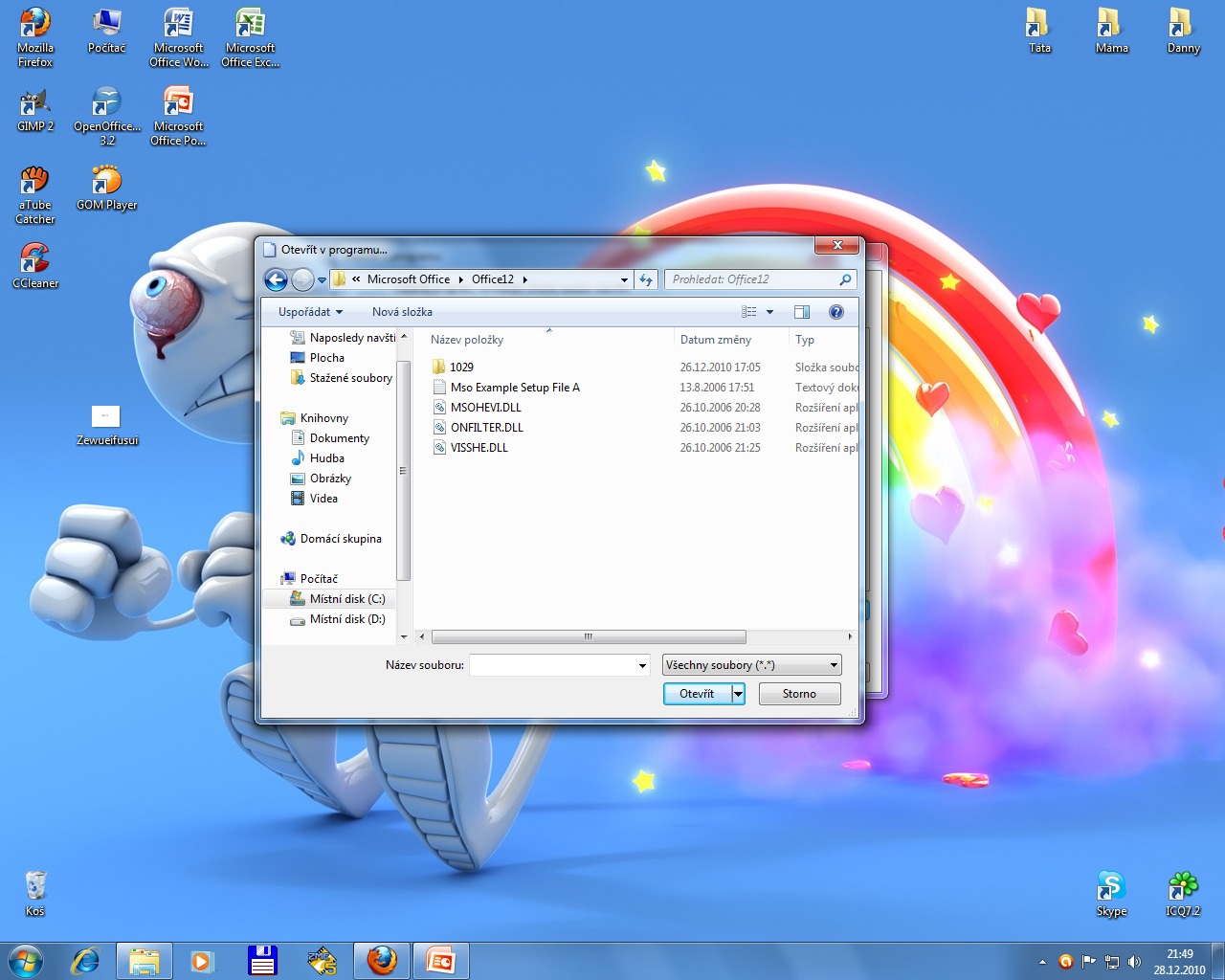Select the GIMP 2 desktop icon
The image size is (1225, 980).
35,110
